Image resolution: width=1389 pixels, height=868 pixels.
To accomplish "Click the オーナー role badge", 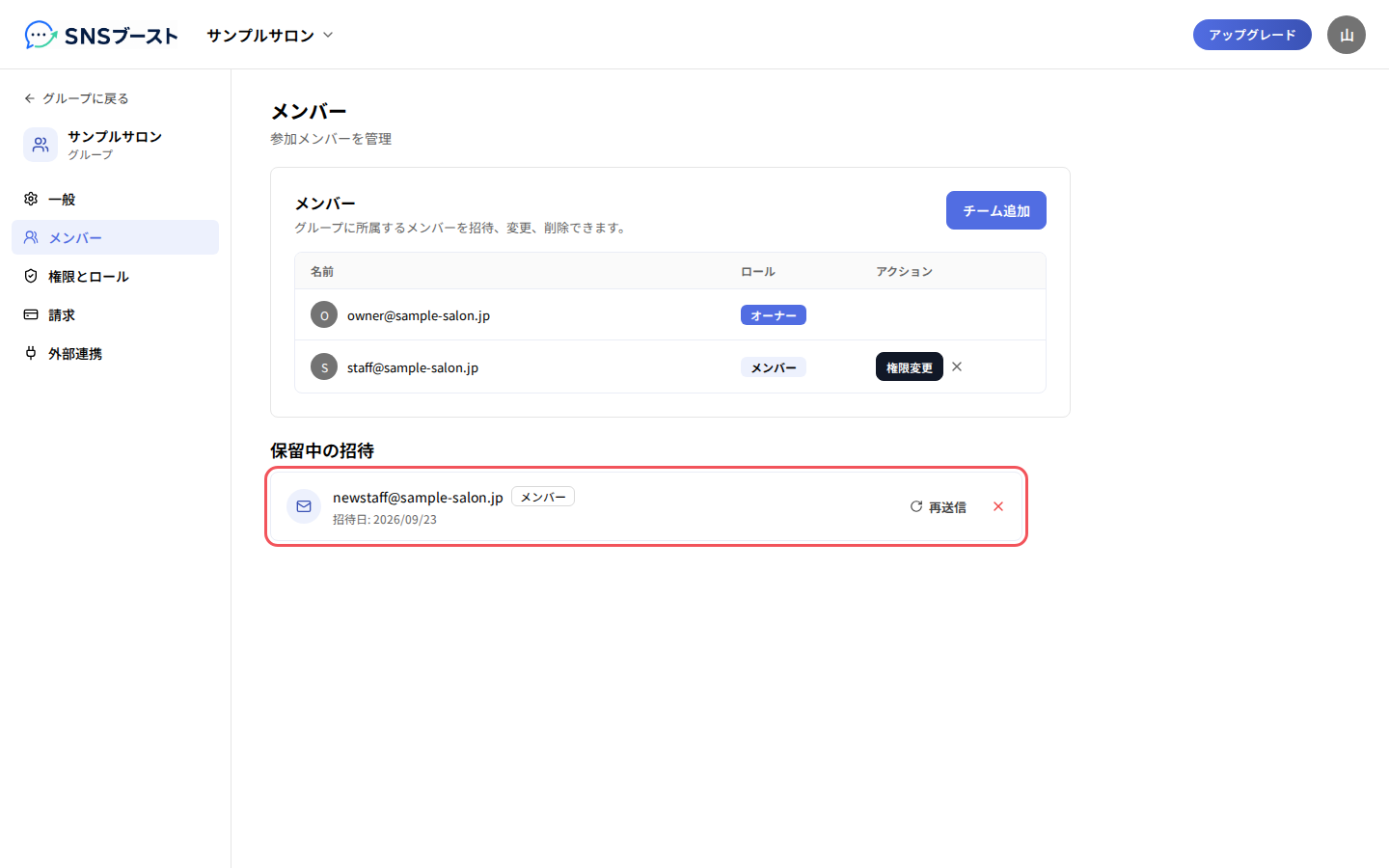I will tap(774, 315).
